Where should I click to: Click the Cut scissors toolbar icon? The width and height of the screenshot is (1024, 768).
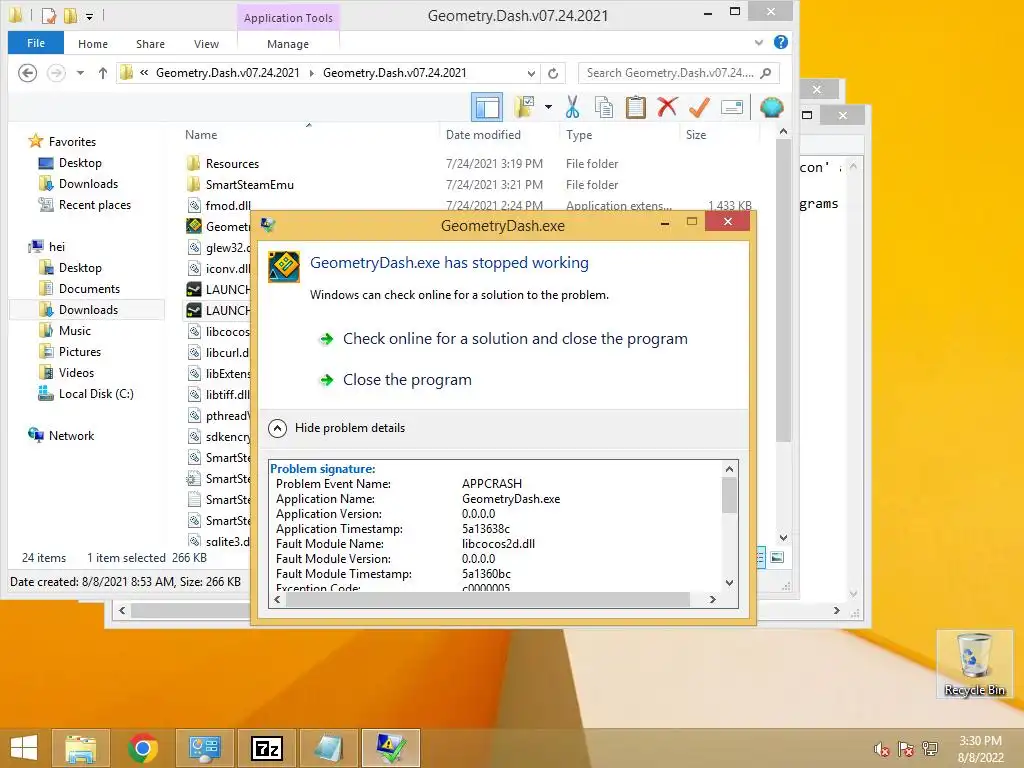point(573,107)
